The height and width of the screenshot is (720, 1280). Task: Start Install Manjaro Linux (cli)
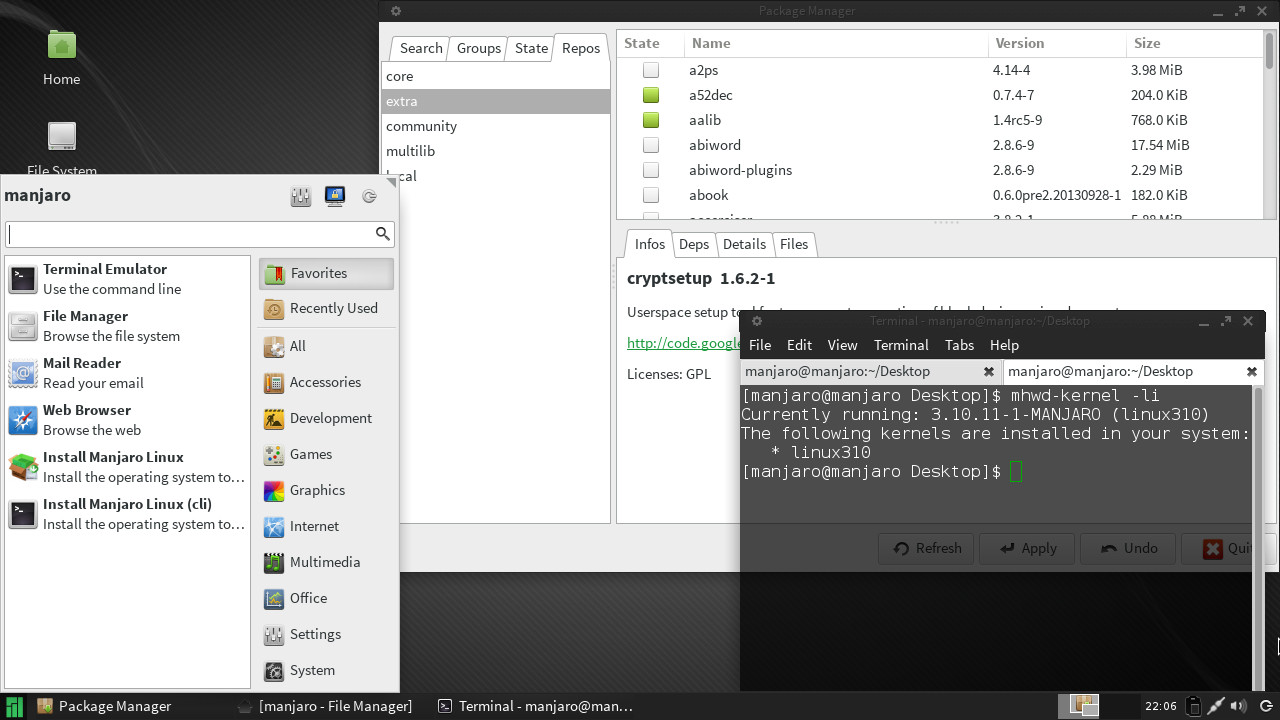(x=127, y=514)
